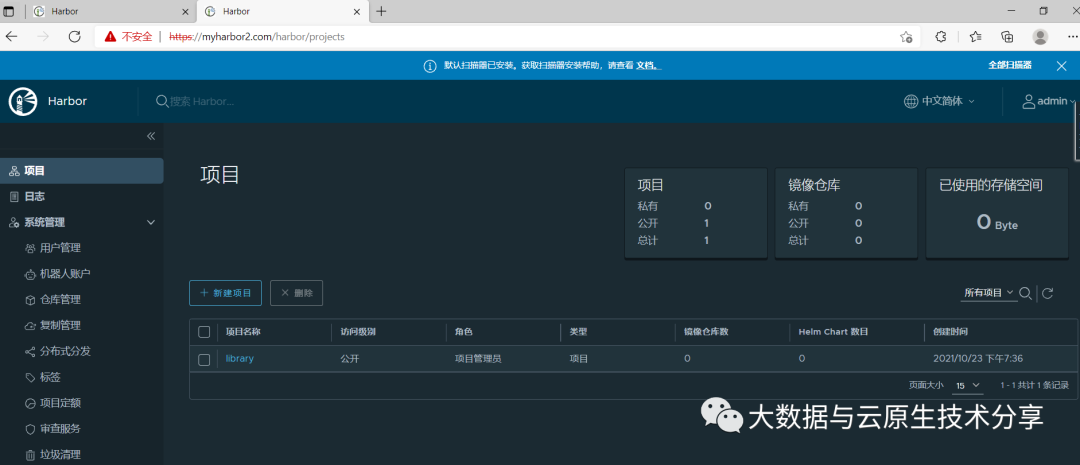Click the info icon in the banner

tap(430, 66)
